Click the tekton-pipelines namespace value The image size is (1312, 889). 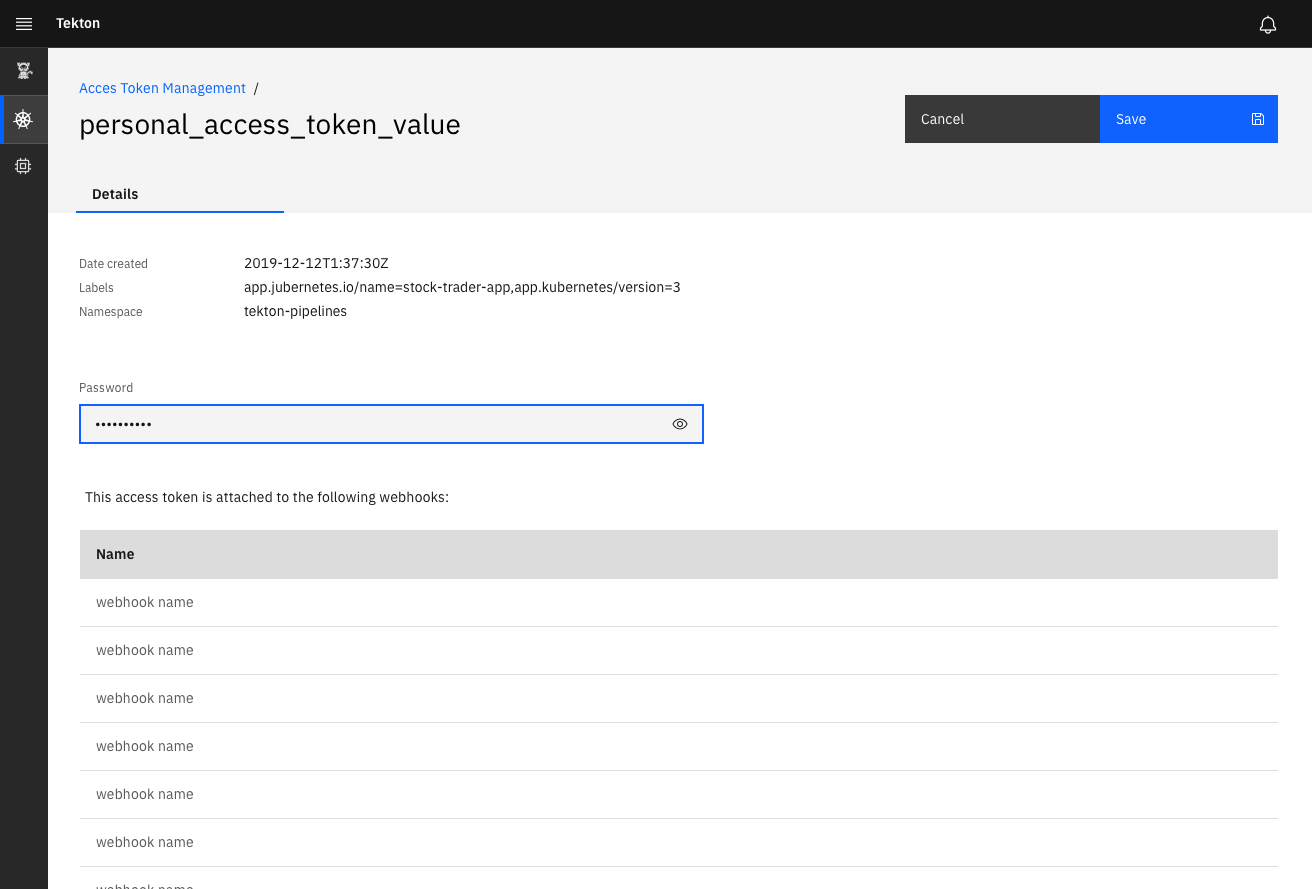pyautogui.click(x=295, y=311)
